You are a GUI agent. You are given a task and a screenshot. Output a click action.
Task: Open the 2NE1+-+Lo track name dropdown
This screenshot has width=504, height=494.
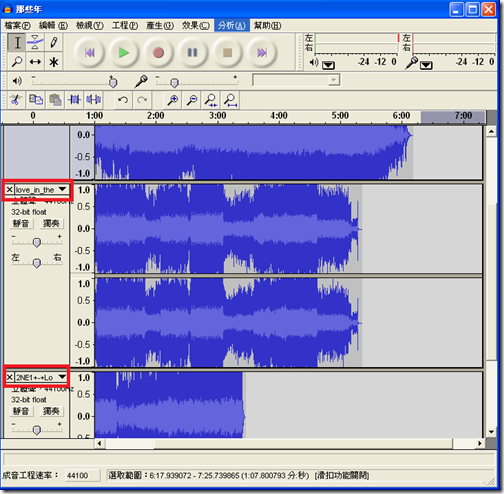62,377
